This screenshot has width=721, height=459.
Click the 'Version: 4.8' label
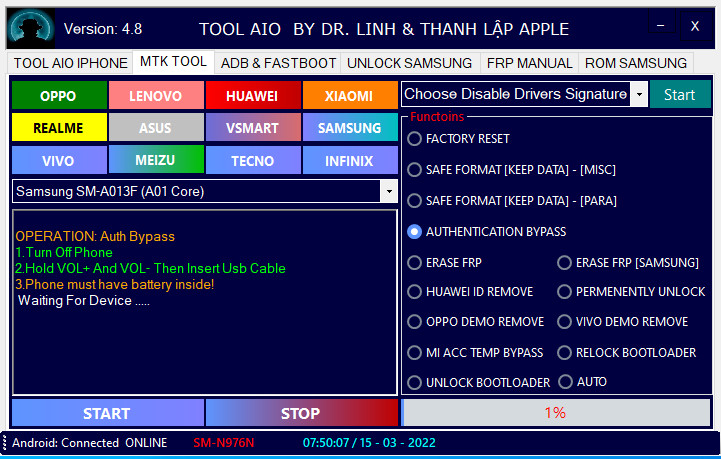(103, 29)
